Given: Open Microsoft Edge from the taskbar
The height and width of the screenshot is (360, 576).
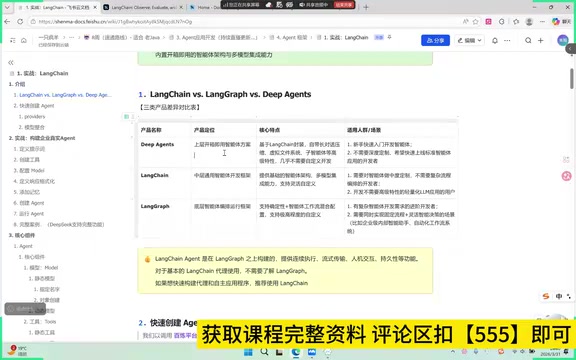Looking at the screenshot, I should (x=296, y=353).
